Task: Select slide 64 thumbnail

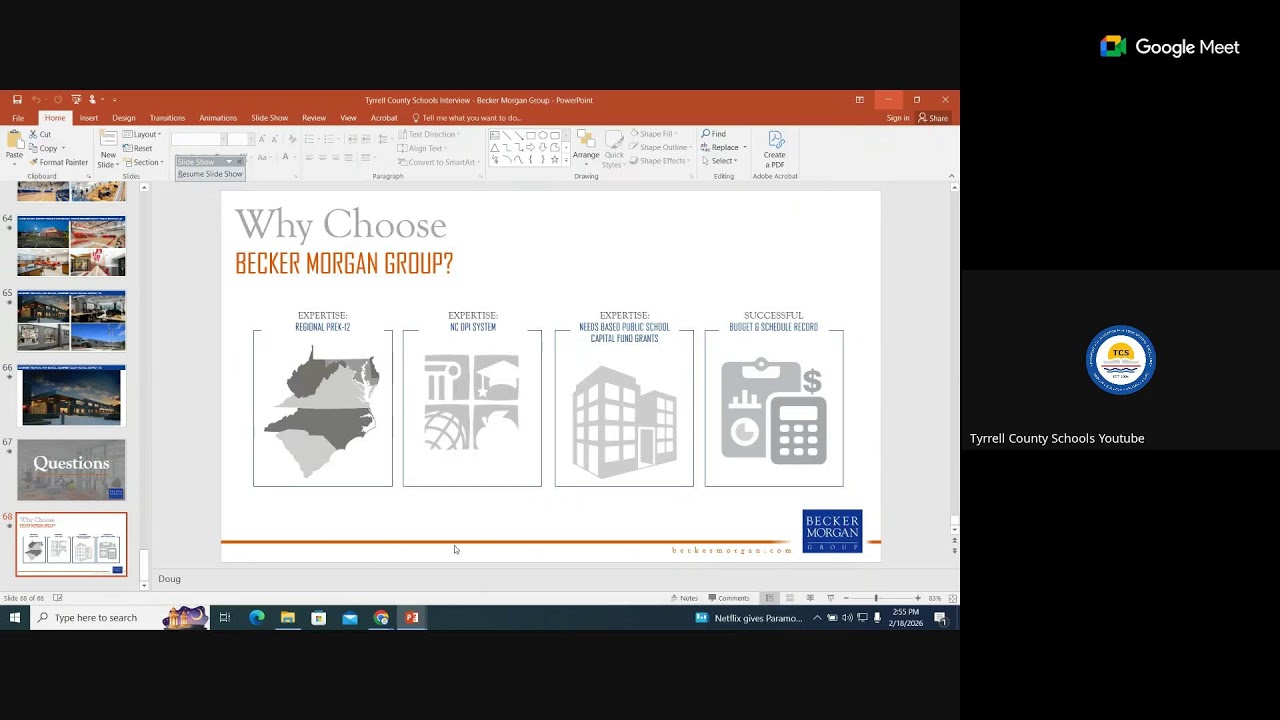Action: coord(71,245)
